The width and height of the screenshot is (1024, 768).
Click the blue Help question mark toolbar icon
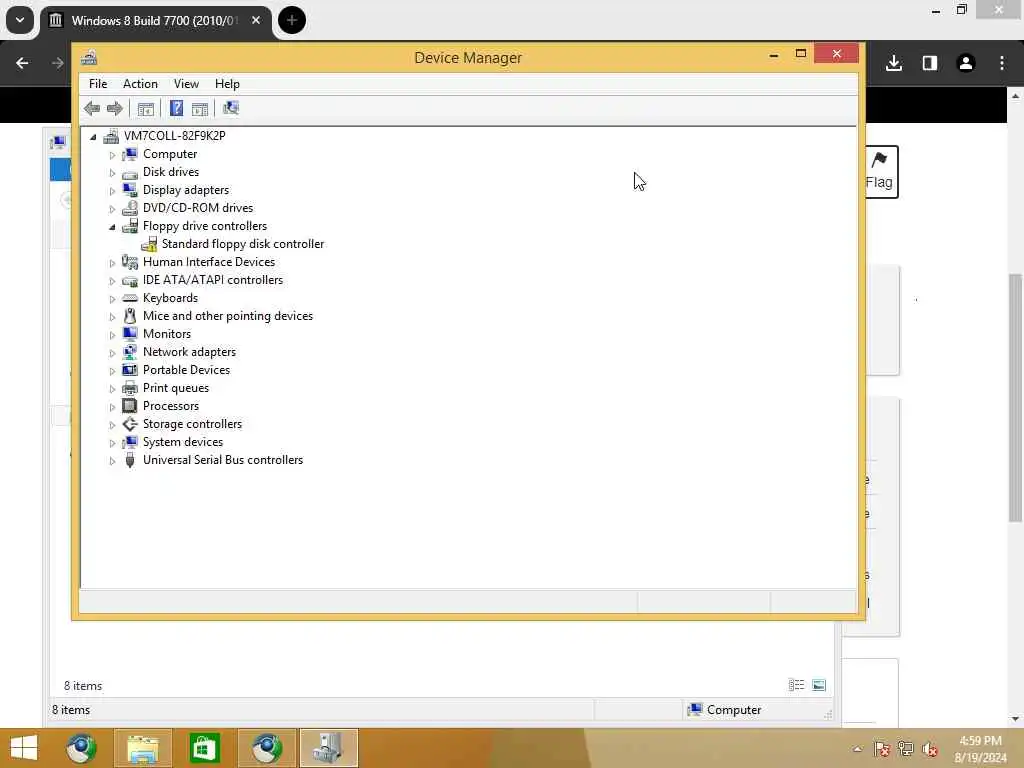pyautogui.click(x=176, y=108)
